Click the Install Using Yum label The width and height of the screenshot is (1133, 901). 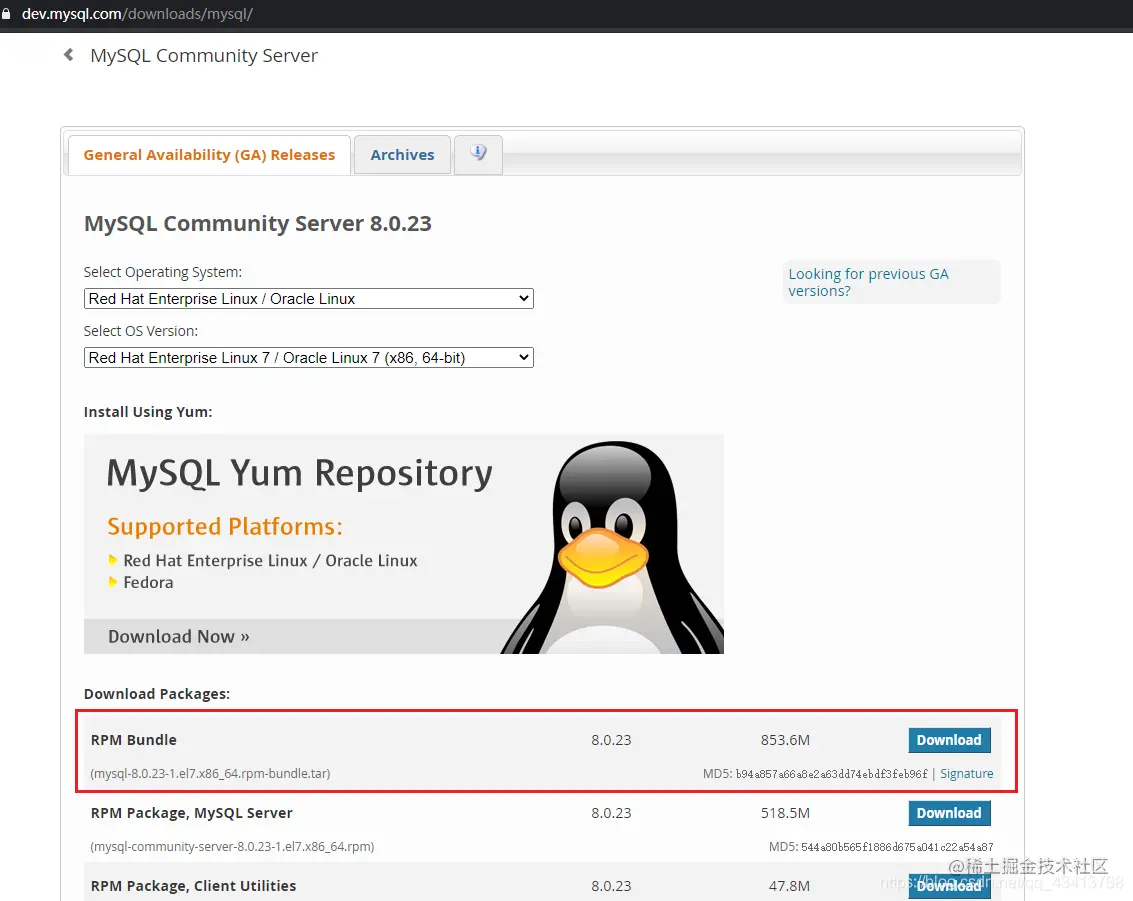click(148, 412)
